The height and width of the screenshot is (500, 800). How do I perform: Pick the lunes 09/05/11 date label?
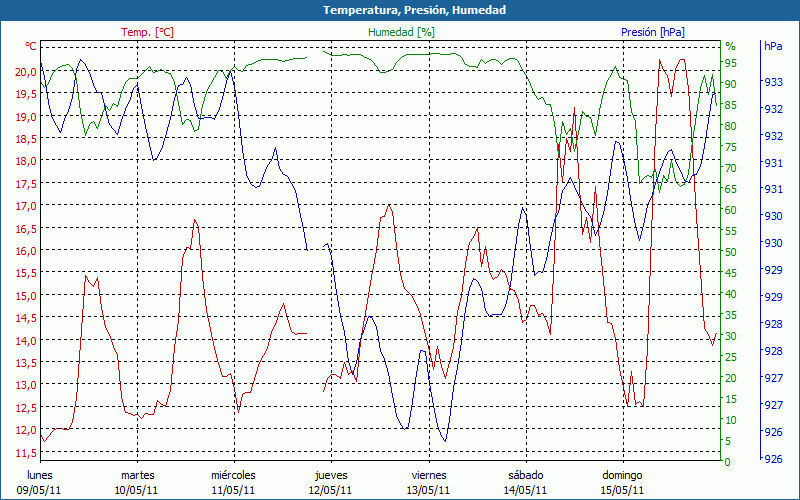tap(39, 482)
